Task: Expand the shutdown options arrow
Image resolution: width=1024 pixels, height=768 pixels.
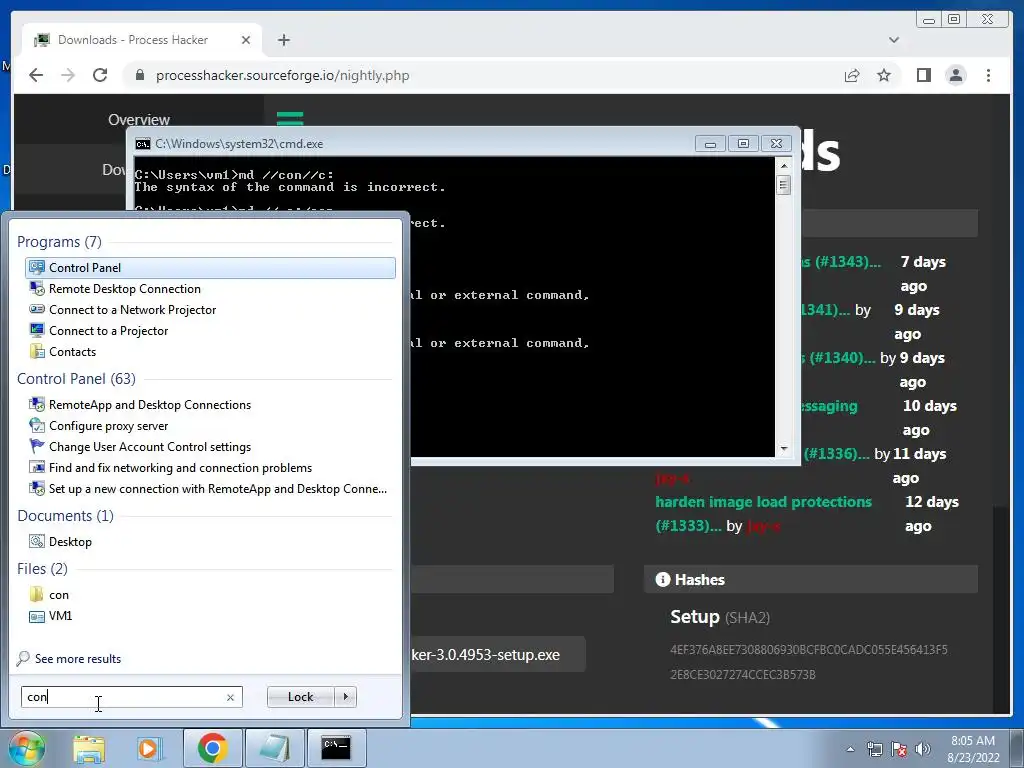Action: tap(345, 697)
